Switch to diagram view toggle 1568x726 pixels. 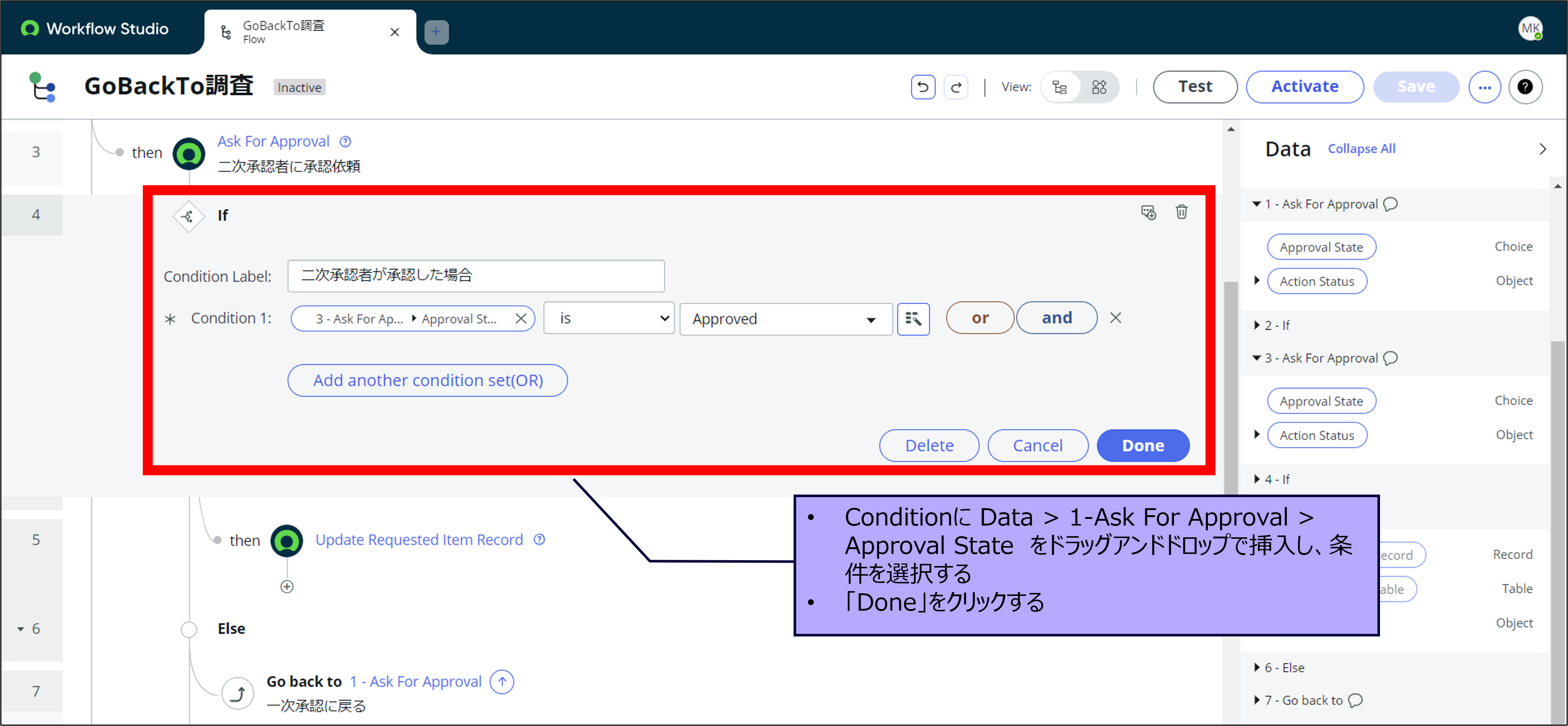(1099, 87)
